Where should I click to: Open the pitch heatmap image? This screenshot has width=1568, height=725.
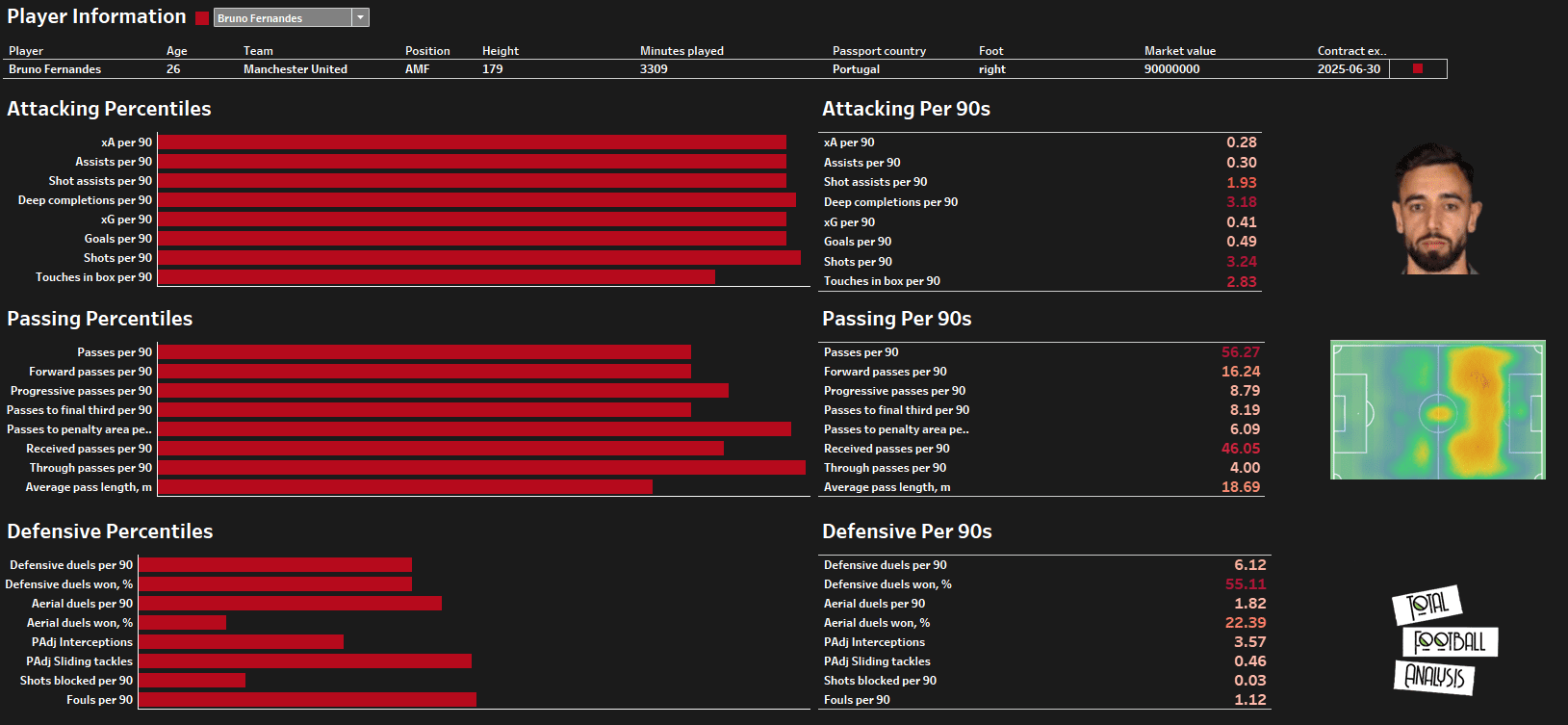pyautogui.click(x=1437, y=409)
